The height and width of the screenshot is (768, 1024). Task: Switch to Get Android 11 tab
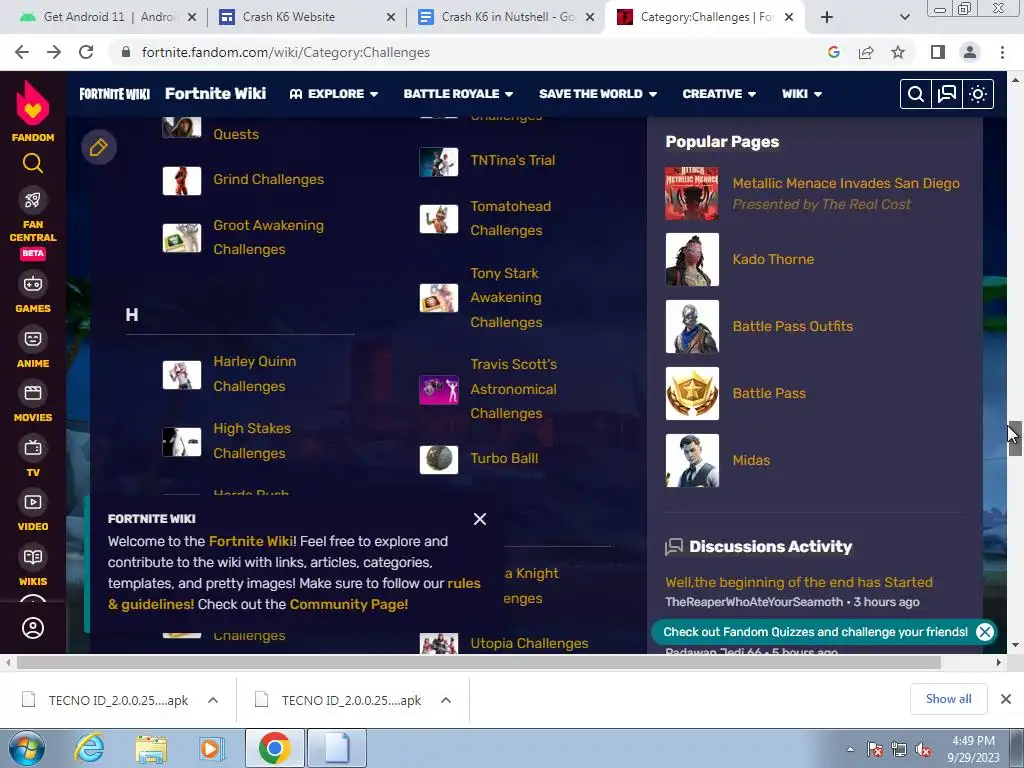tap(108, 17)
